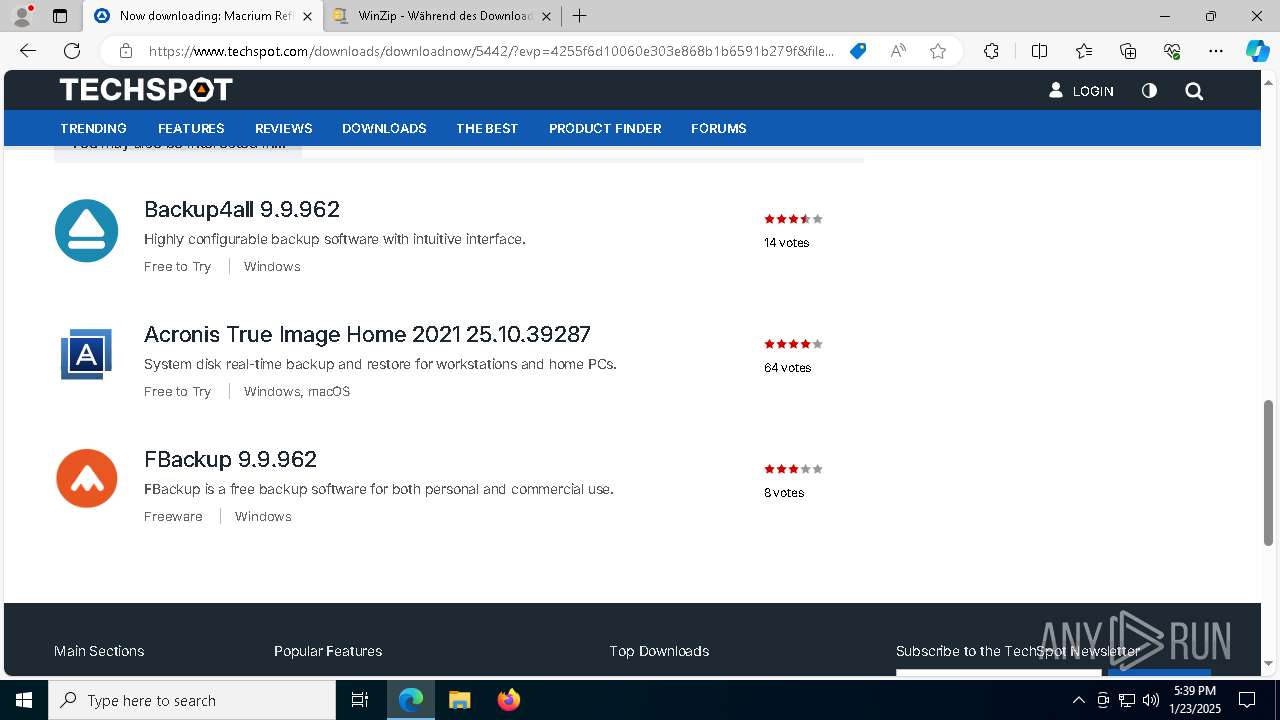
Task: Open Acronis True Image Home 2021 link
Action: 367,334
